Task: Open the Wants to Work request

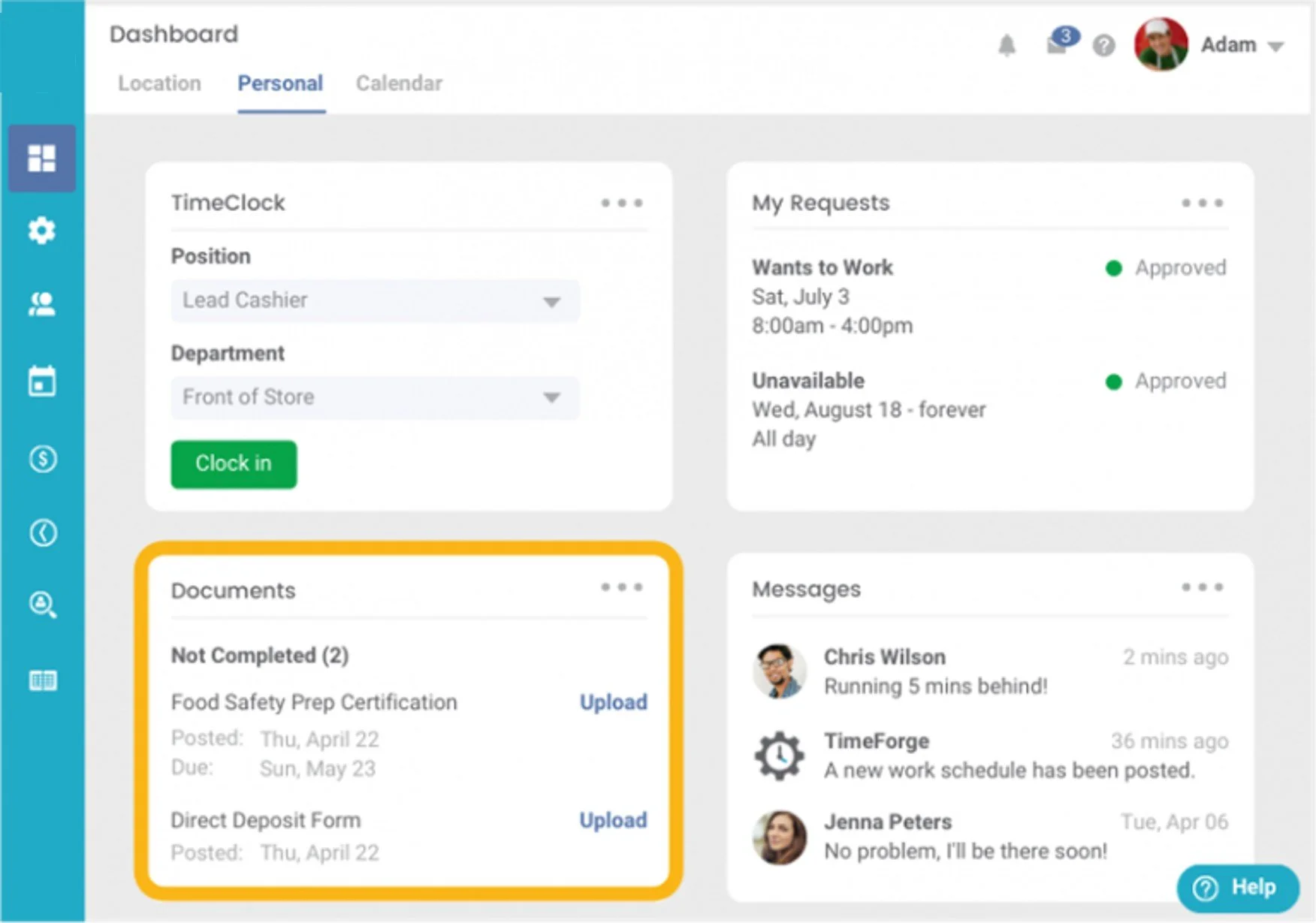Action: point(990,297)
